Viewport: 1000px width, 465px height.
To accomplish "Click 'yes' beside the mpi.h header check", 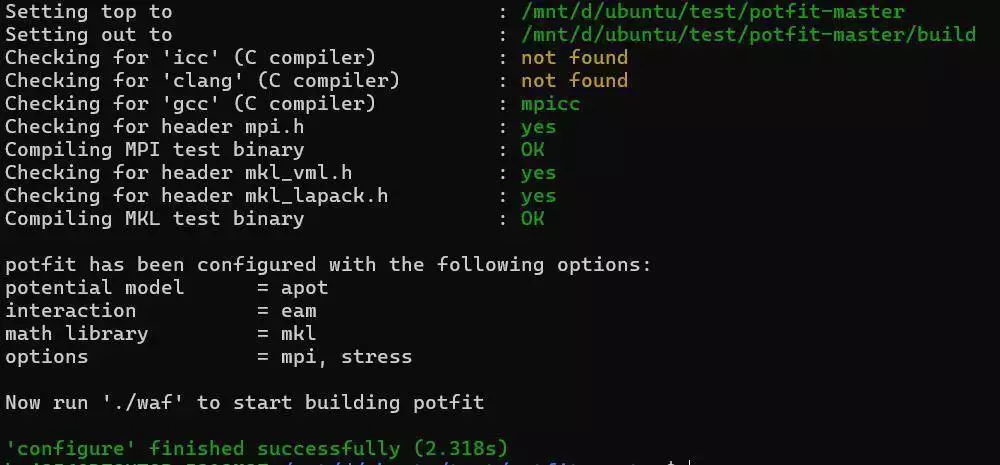I will point(538,127).
